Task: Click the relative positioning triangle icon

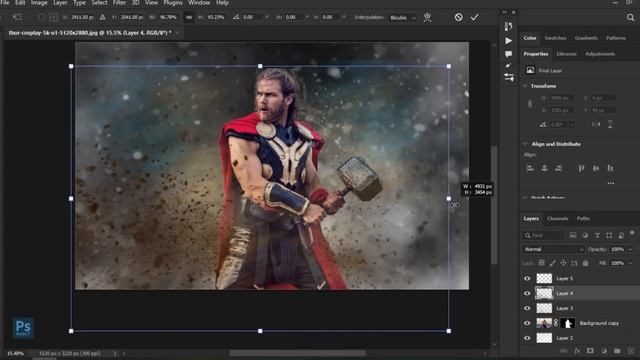Action: coord(102,17)
